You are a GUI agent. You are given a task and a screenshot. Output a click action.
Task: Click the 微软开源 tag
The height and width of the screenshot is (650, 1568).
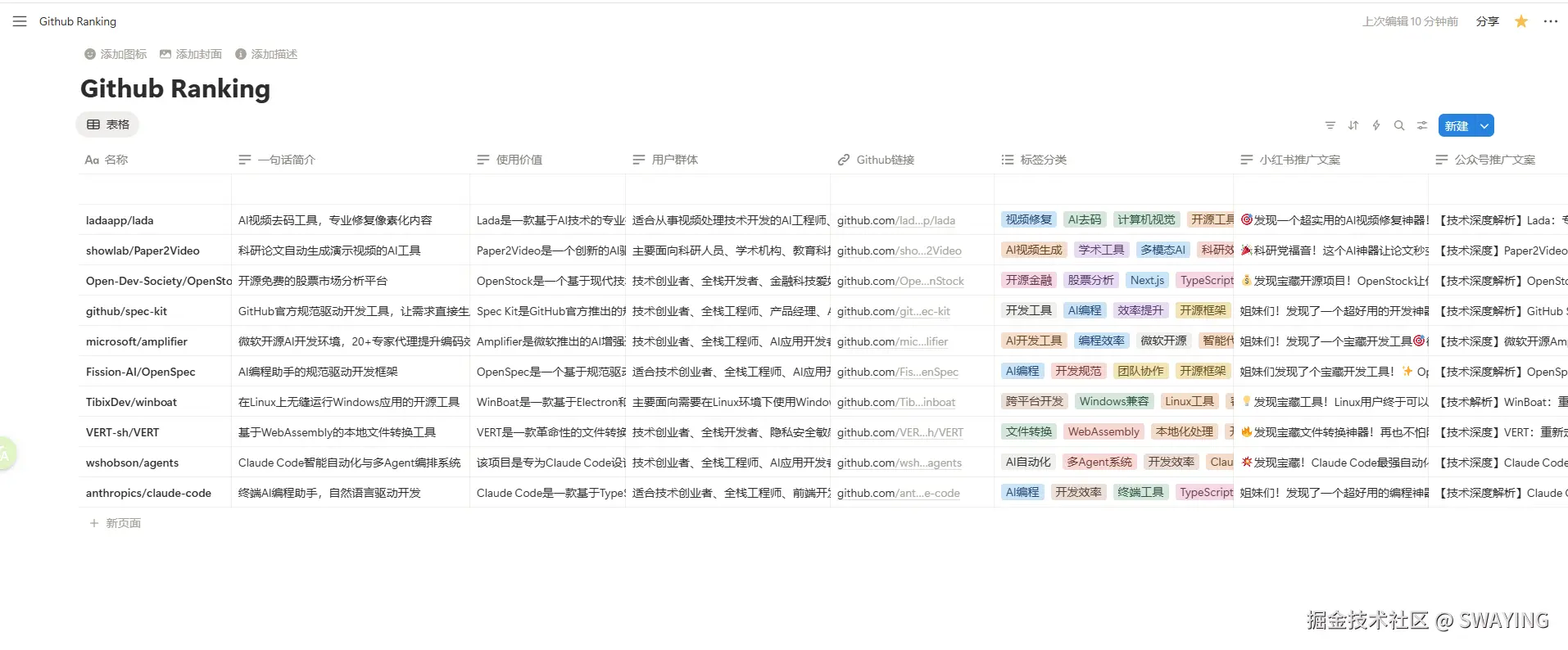(1163, 341)
